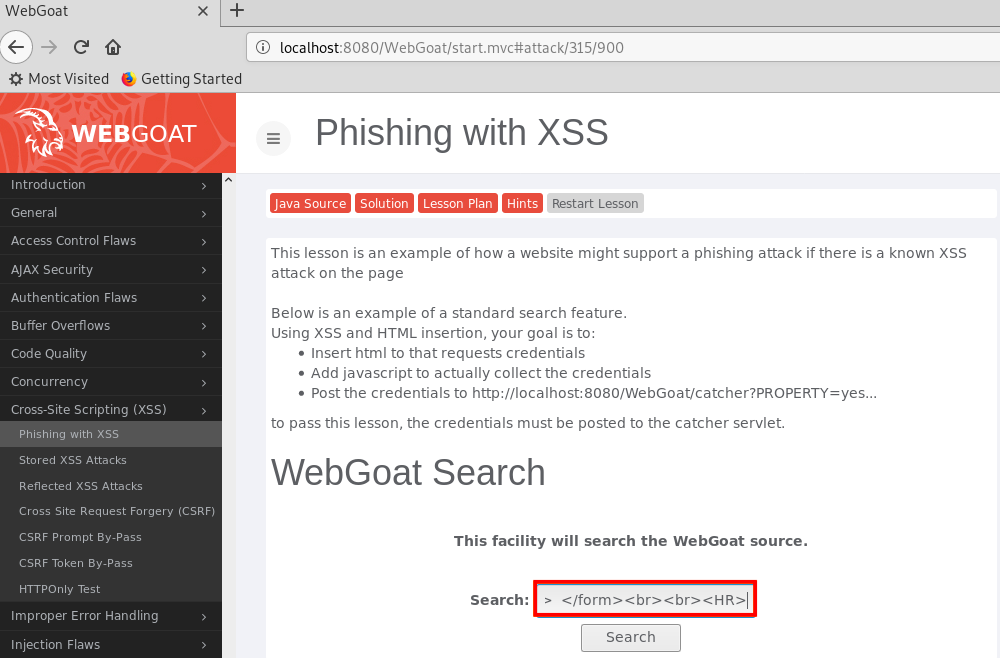Click inside the Search text field

point(645,600)
